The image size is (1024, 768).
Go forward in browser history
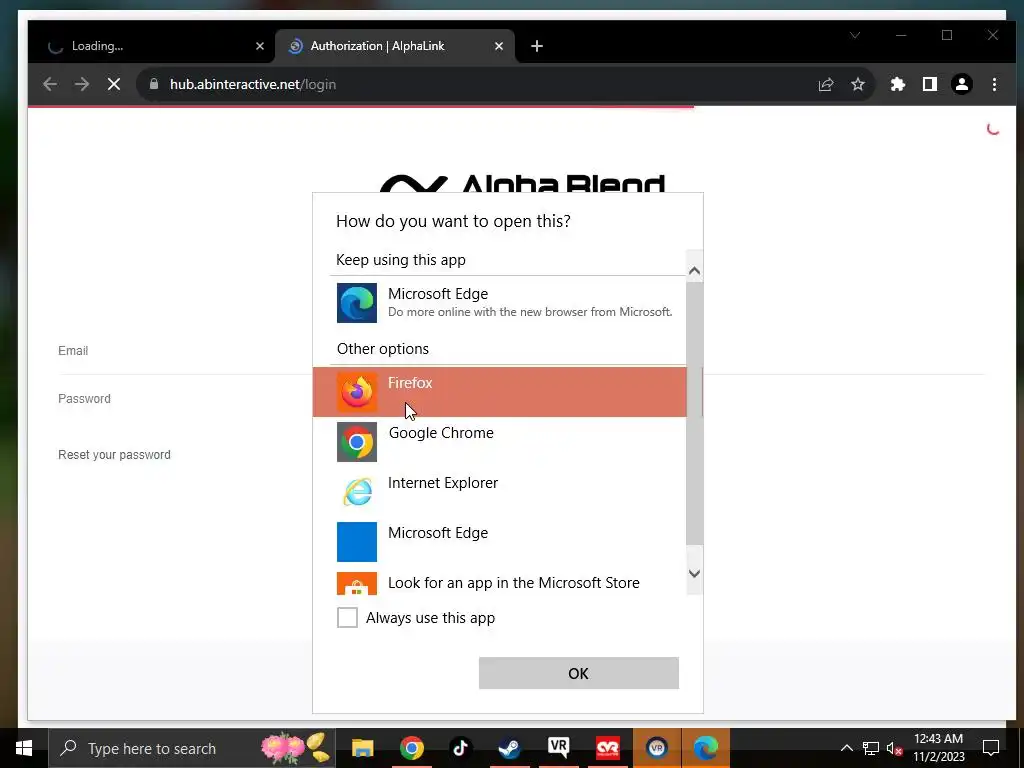point(82,84)
